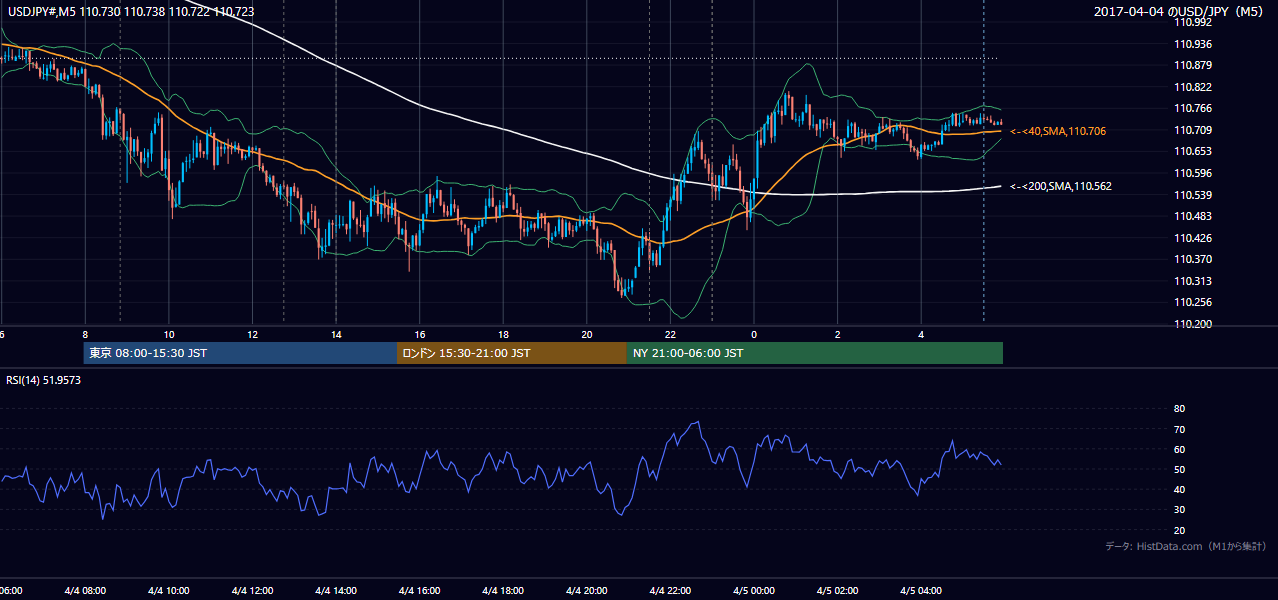The image size is (1278, 600).
Task: Click price level 110.766 on axis
Action: click(x=1193, y=108)
